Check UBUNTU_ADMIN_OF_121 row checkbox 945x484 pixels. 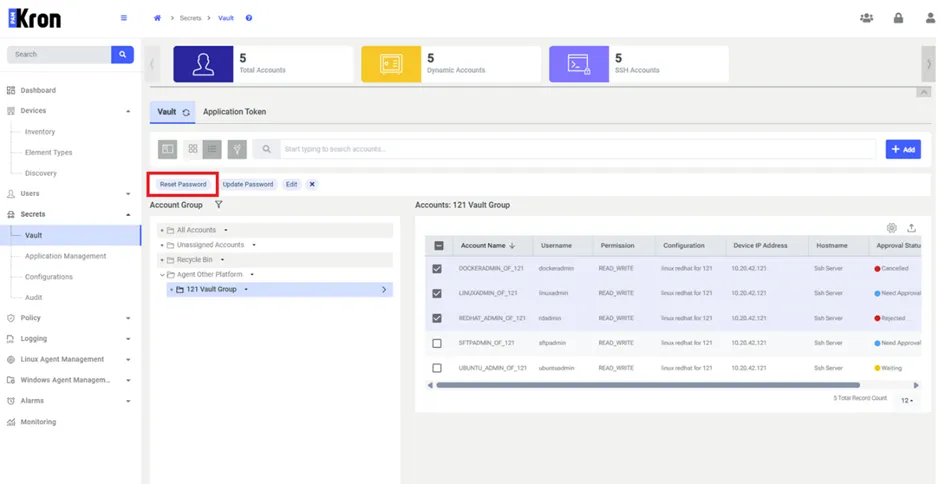(x=437, y=368)
